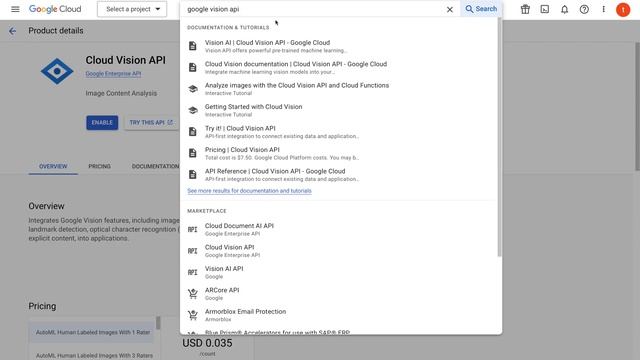The width and height of the screenshot is (640, 360).
Task: Open the notifications bell
Action: [564, 9]
